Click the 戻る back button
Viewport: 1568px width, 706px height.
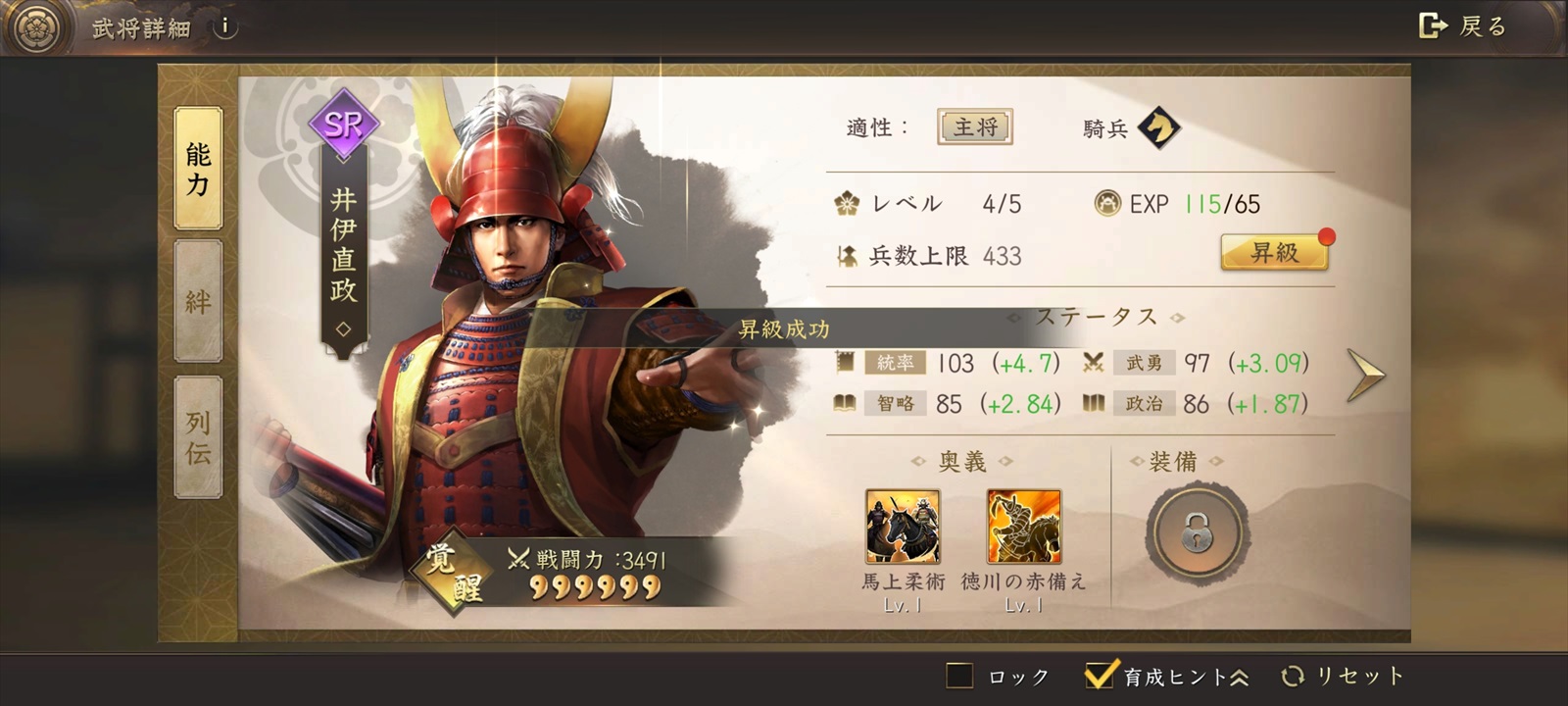(1462, 26)
